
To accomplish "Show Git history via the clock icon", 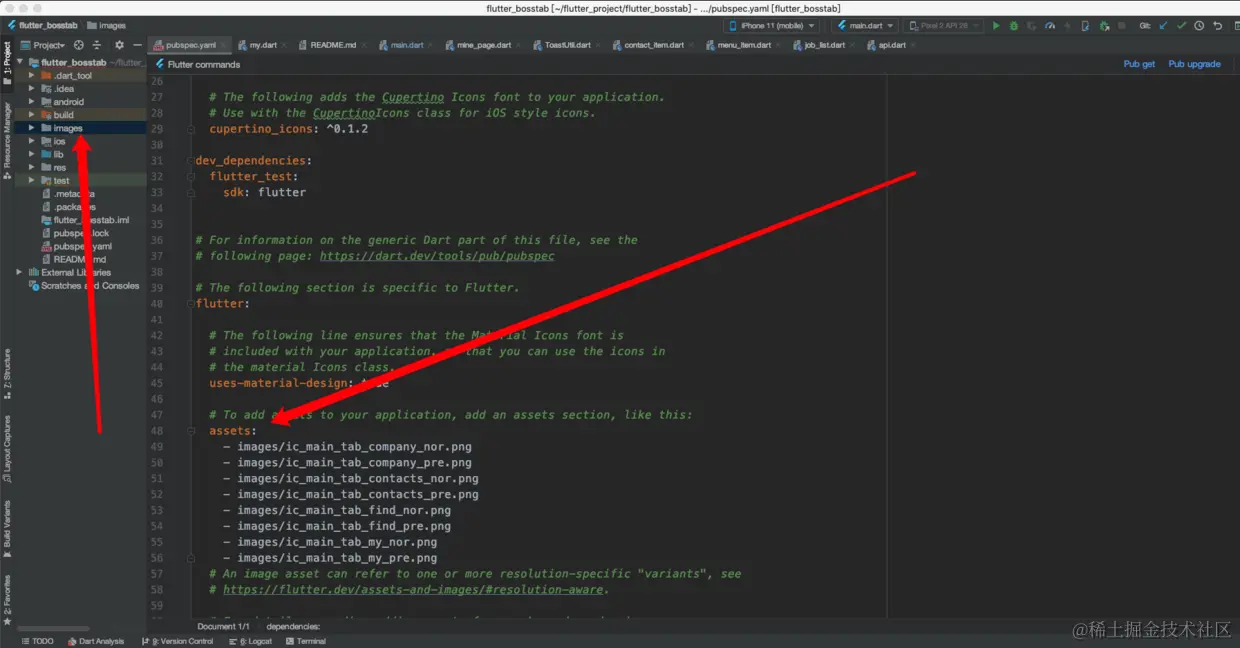I will (1200, 26).
